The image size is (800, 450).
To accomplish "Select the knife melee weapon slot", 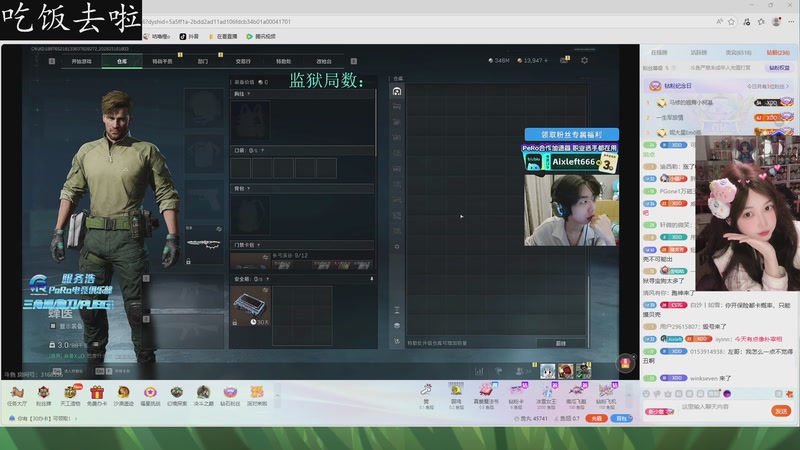I will 204,244.
